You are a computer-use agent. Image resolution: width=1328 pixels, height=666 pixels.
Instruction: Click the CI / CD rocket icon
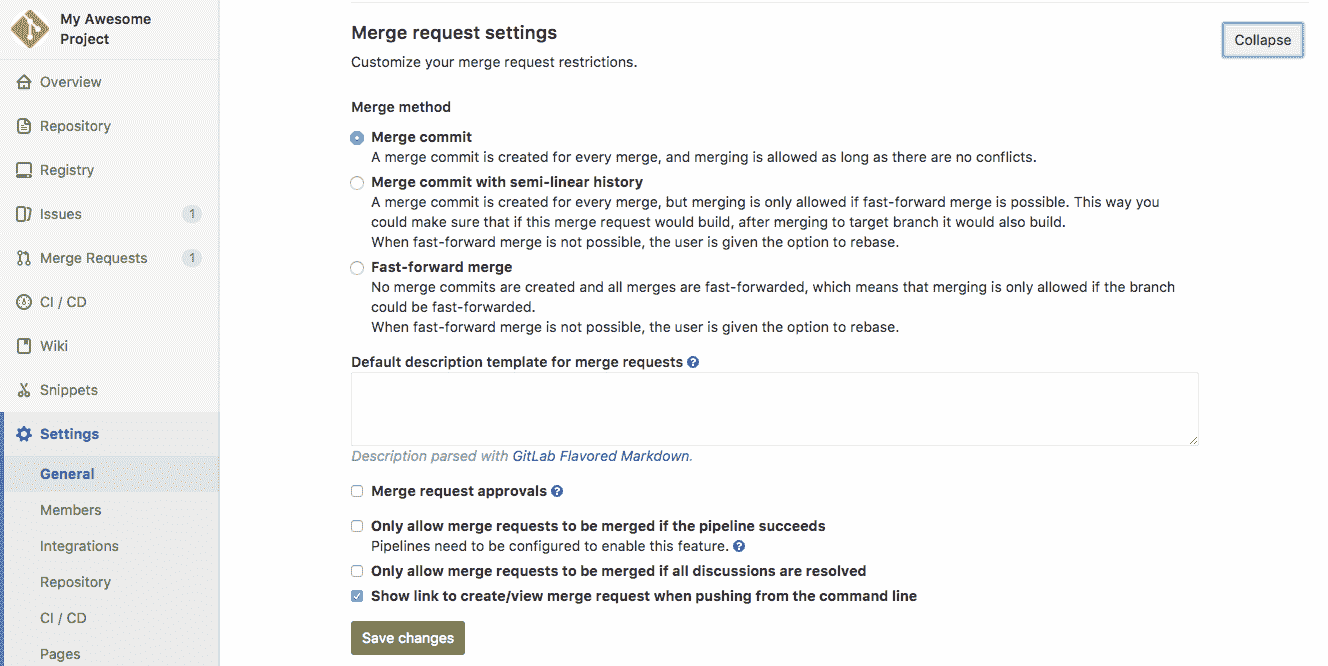22,302
